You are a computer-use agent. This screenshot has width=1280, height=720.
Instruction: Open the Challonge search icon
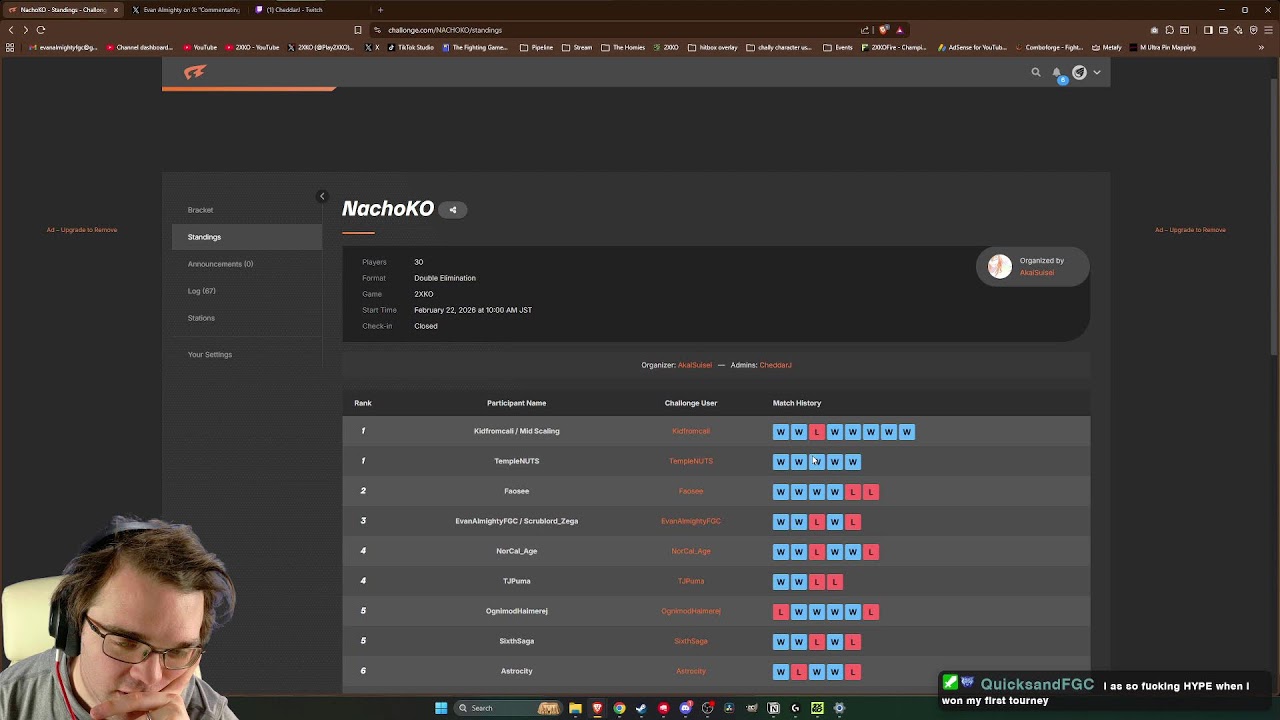coord(1036,72)
